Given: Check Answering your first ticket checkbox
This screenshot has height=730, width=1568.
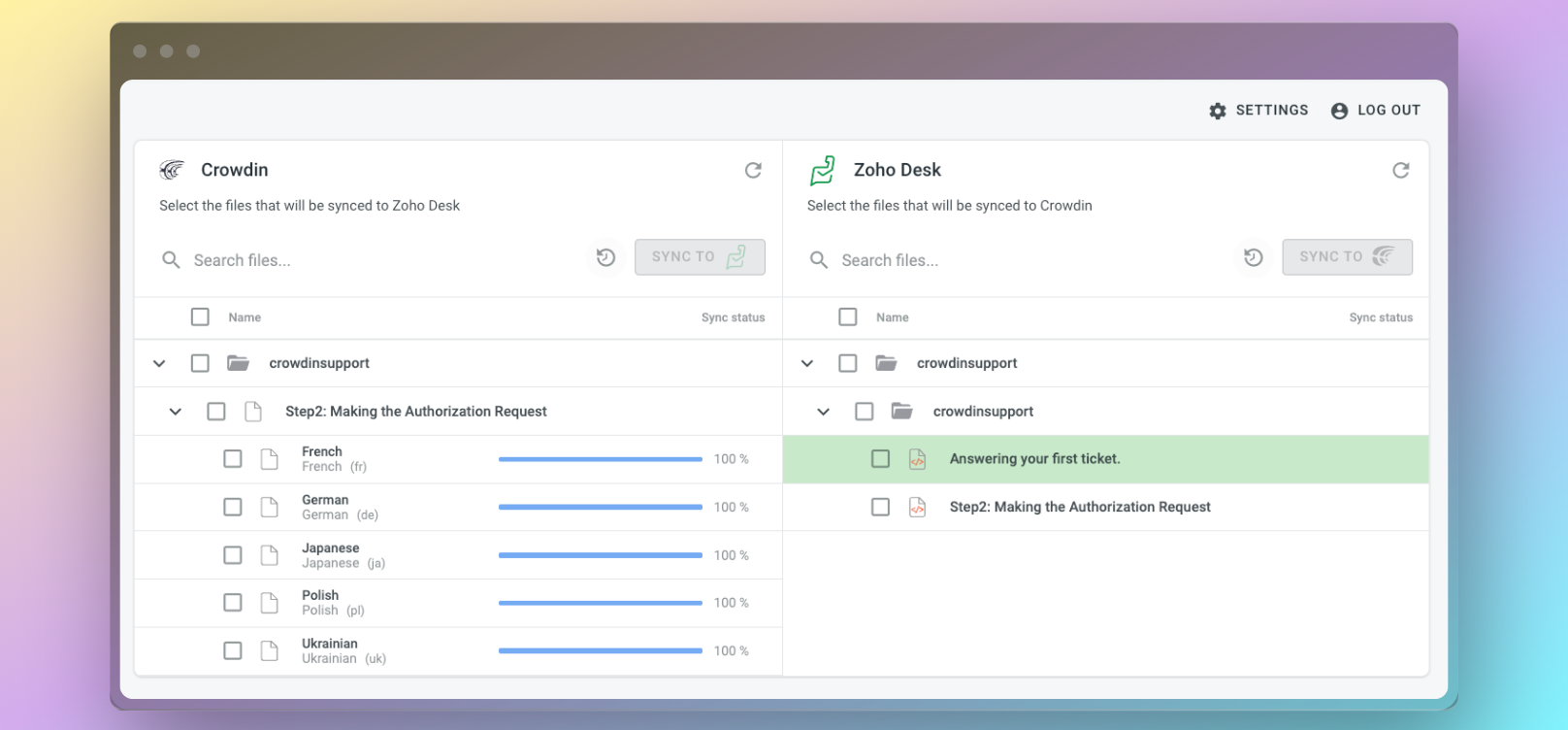Looking at the screenshot, I should (880, 459).
